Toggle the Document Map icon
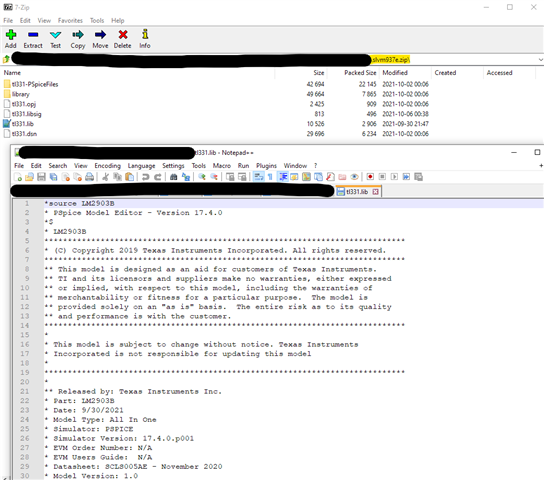The image size is (544, 480). pos(306,177)
